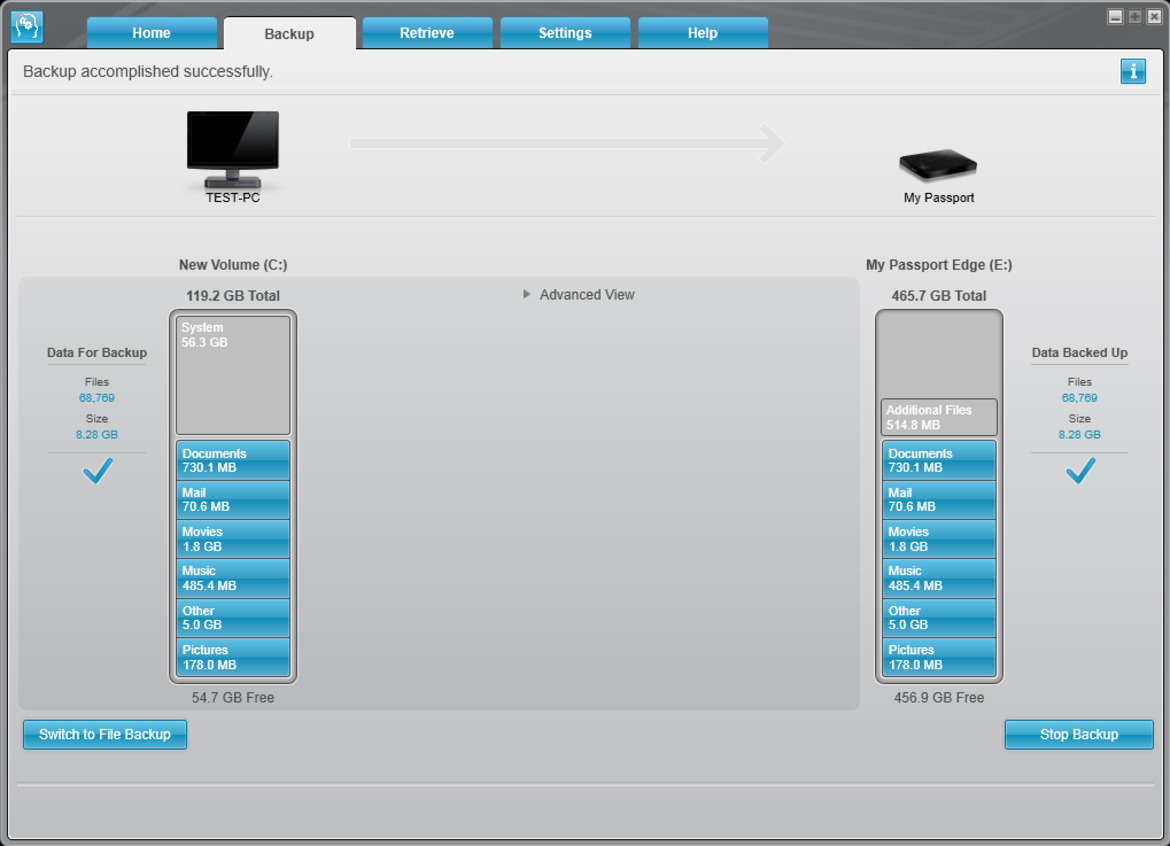The image size is (1170, 846).
Task: Close the SmartWare window
Action: click(1154, 16)
